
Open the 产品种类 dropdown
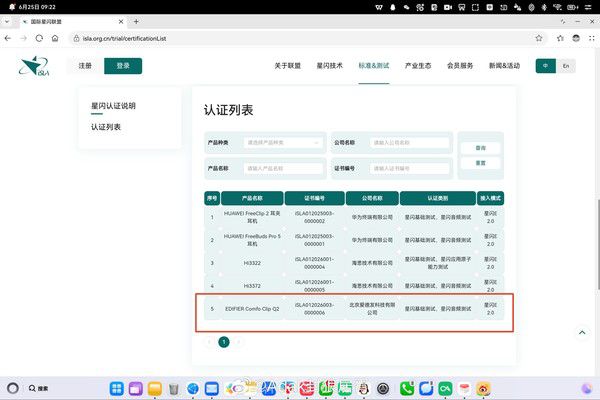[283, 142]
